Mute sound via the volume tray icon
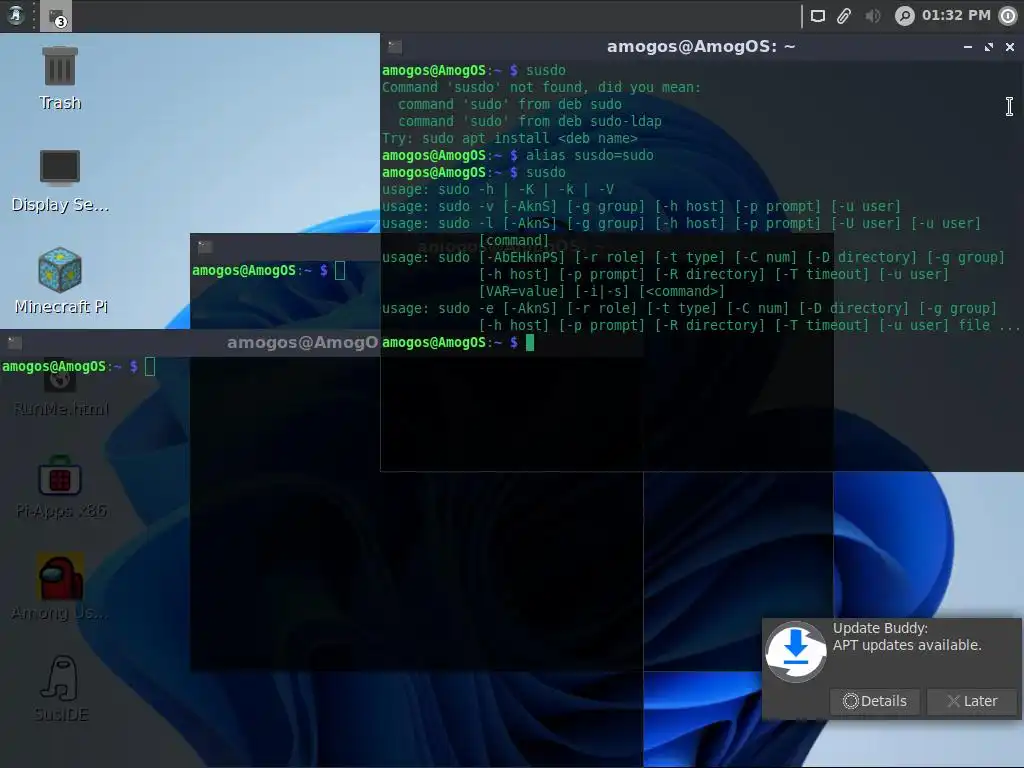 coord(872,16)
